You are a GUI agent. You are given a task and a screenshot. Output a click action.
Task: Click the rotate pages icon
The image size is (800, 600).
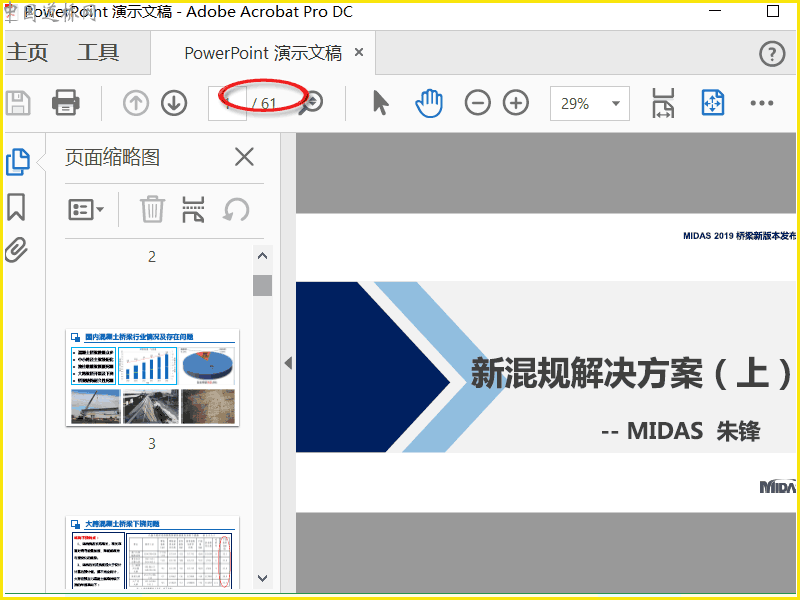[x=236, y=210]
